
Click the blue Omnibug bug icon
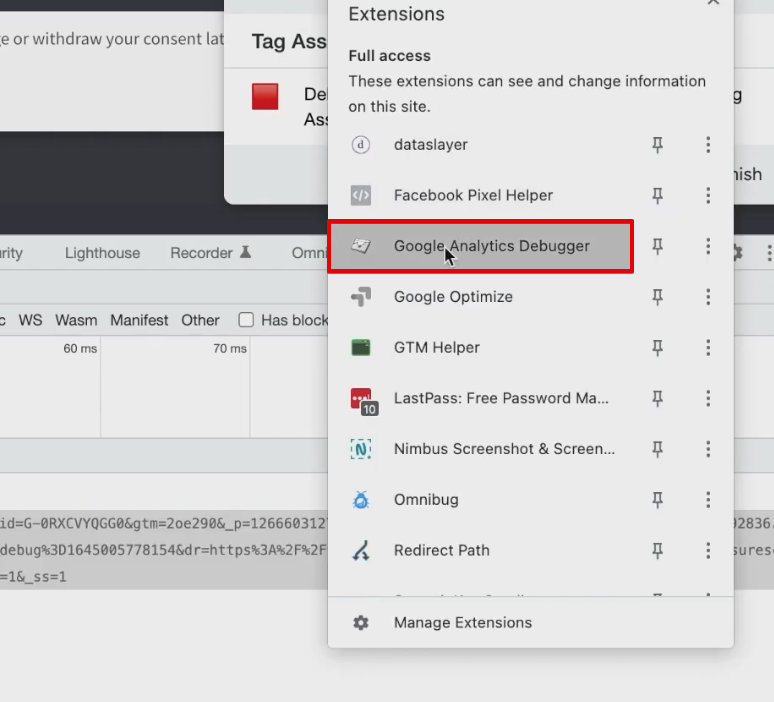[361, 500]
